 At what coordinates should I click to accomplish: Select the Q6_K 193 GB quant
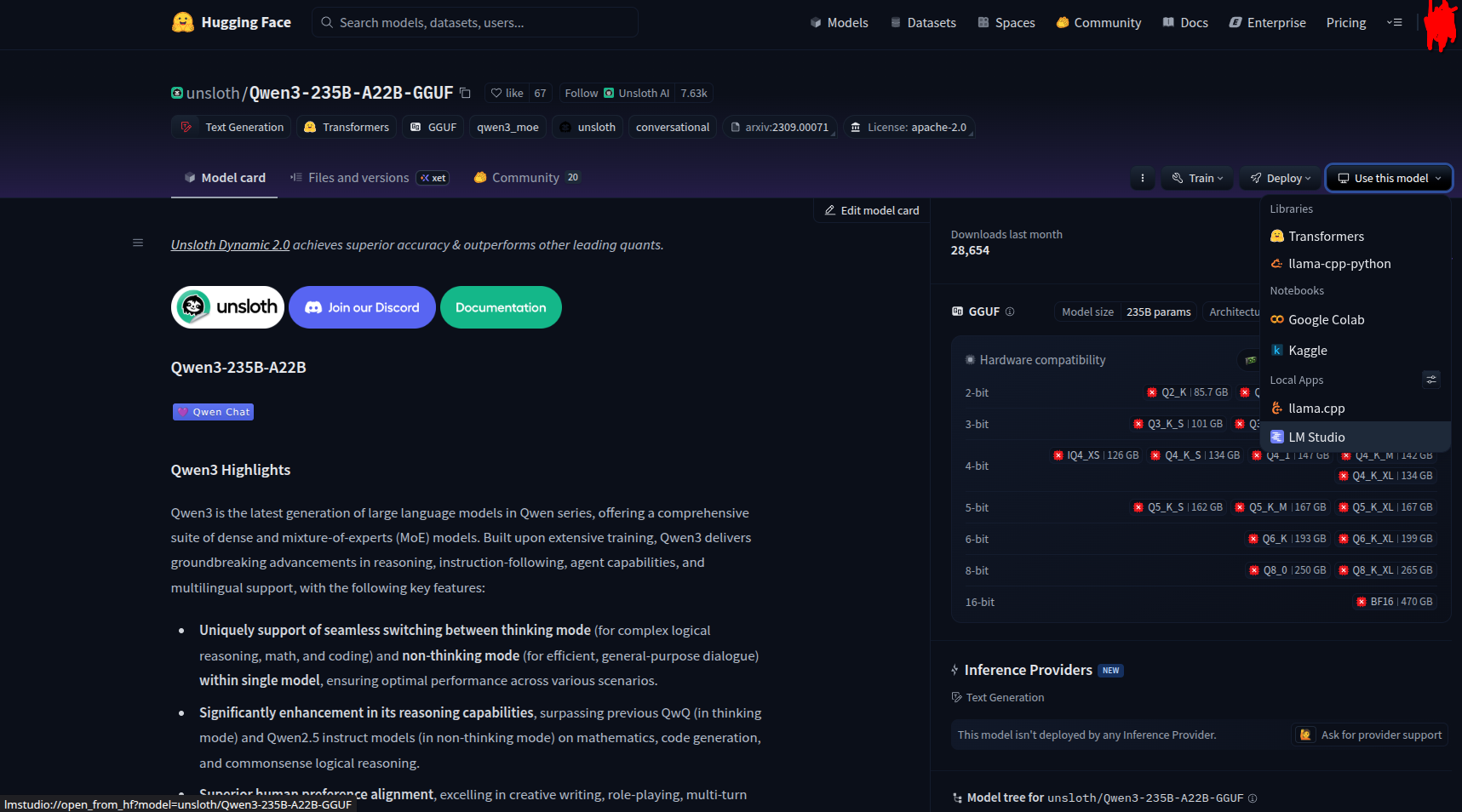[x=1287, y=539]
